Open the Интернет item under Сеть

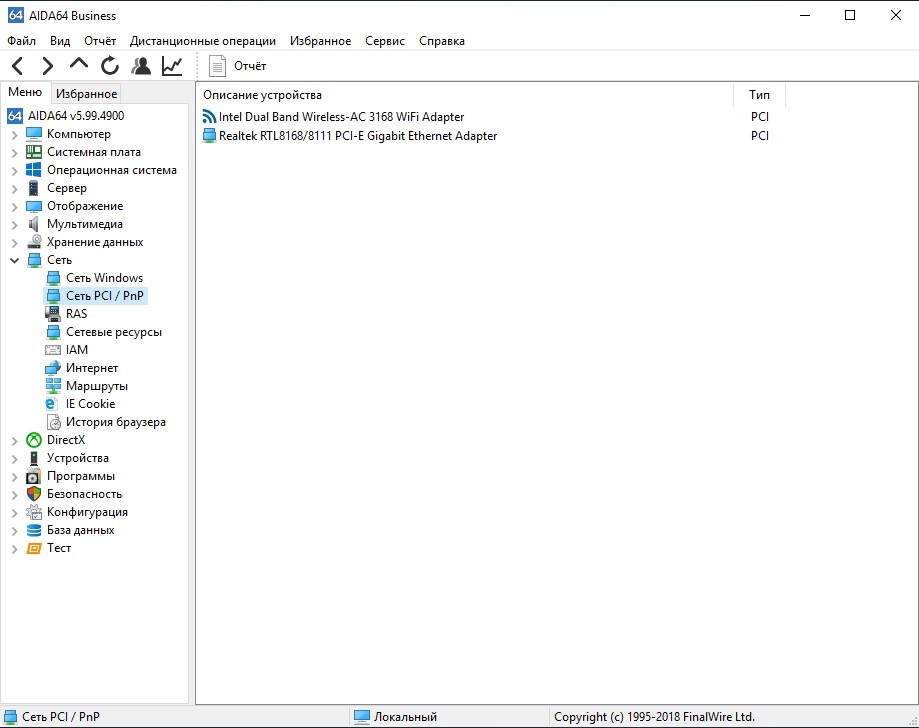tap(92, 368)
